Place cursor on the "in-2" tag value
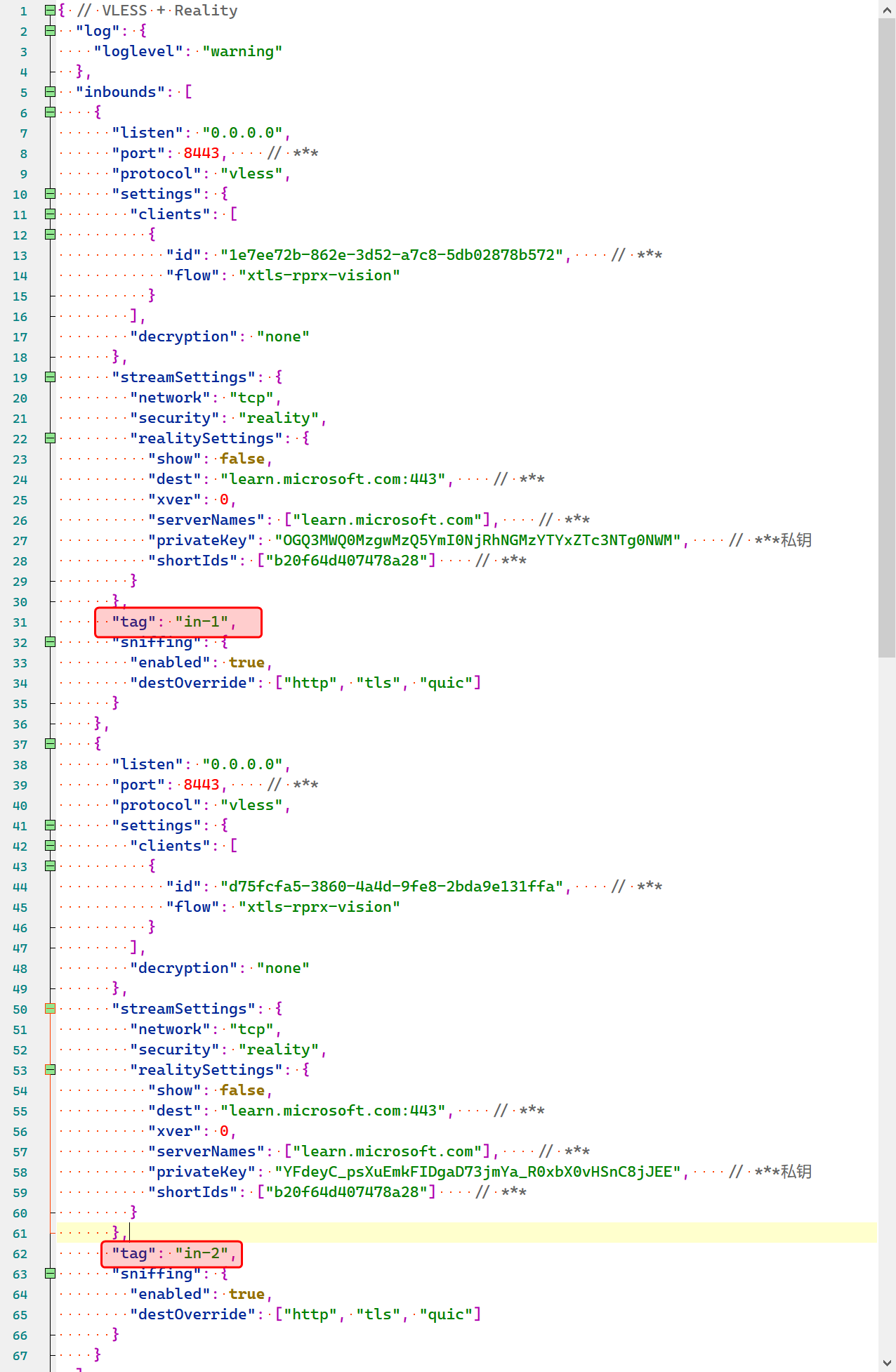 pos(202,1254)
